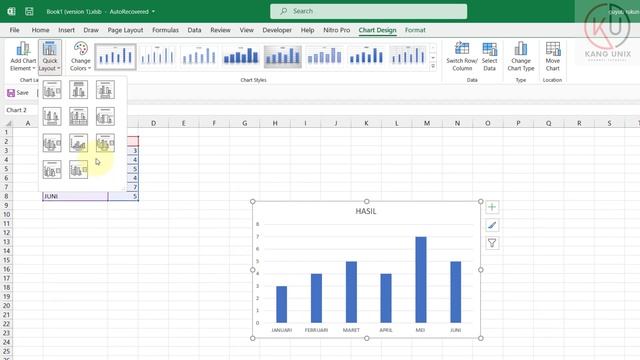Switch to the Review tab
The image size is (640, 360).
220,30
